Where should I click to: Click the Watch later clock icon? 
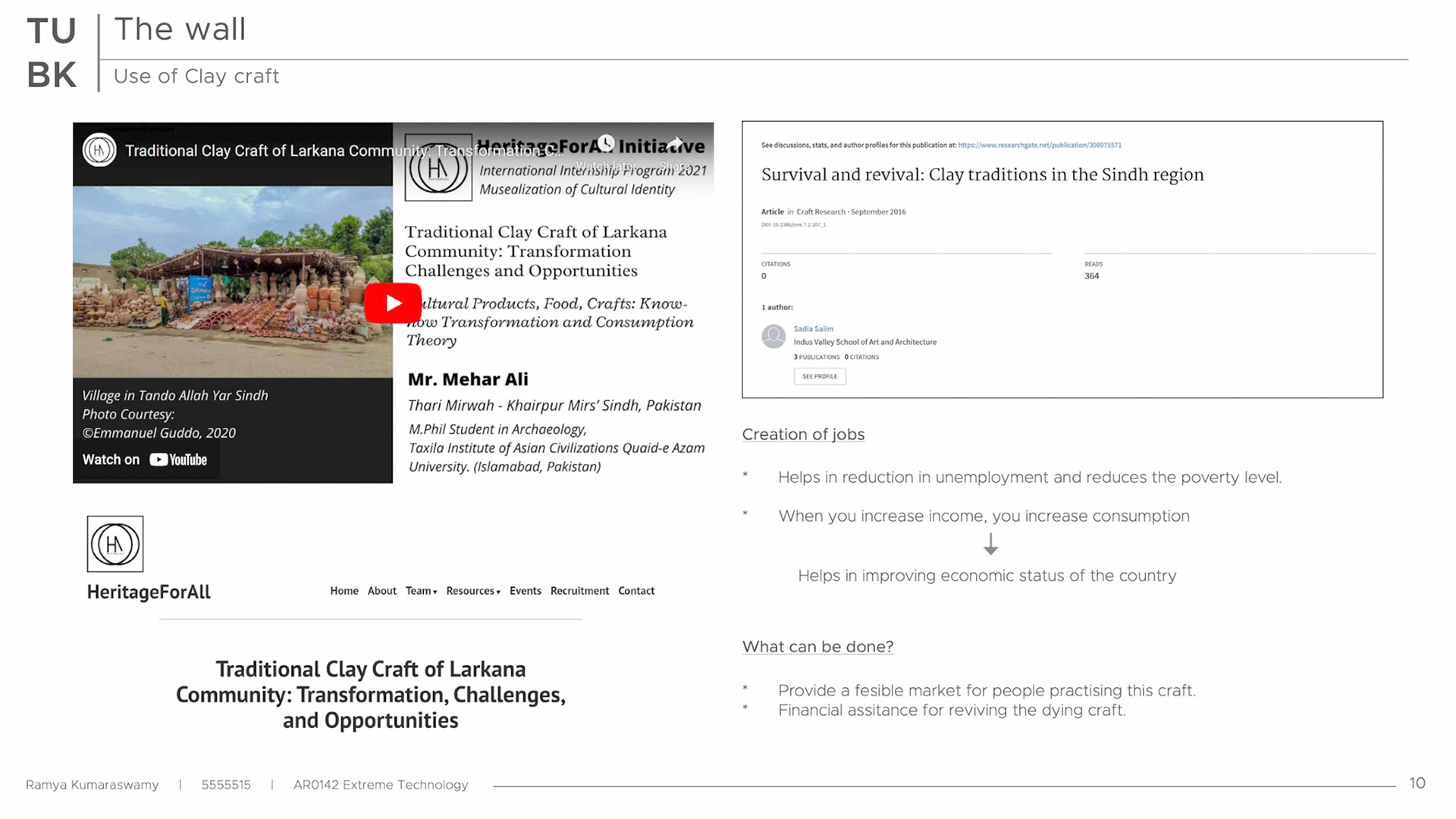(605, 144)
